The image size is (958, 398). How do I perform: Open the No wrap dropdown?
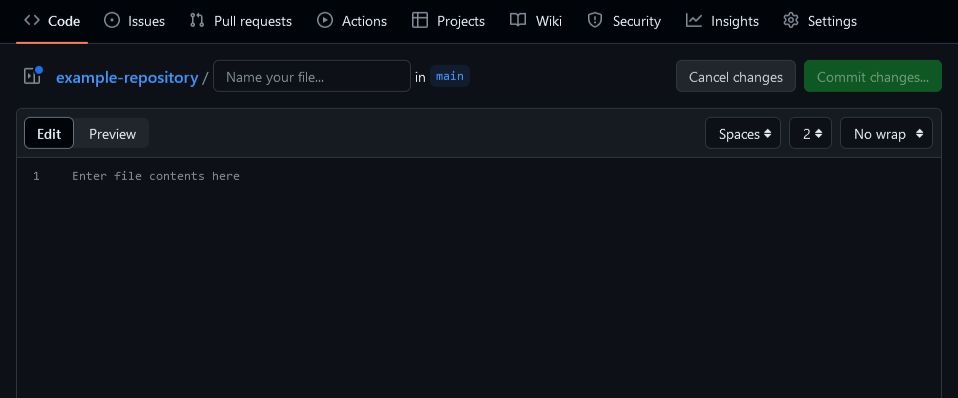[x=886, y=133]
